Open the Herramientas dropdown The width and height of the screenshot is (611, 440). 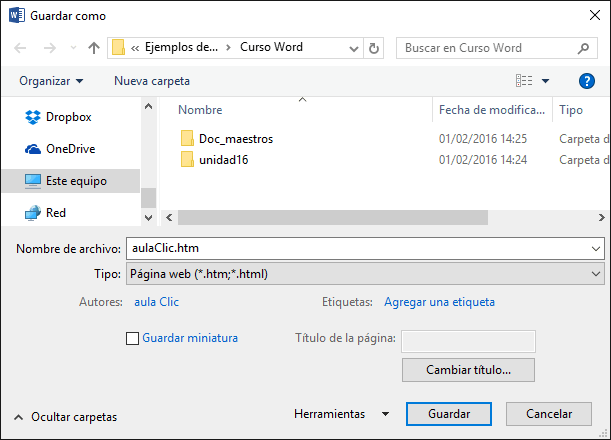[x=341, y=414]
